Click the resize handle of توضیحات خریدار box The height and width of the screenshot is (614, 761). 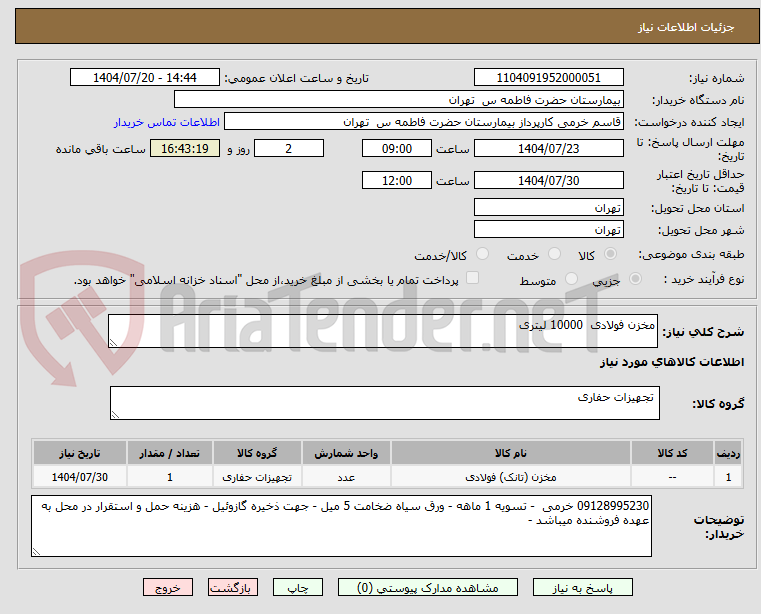pos(36,551)
